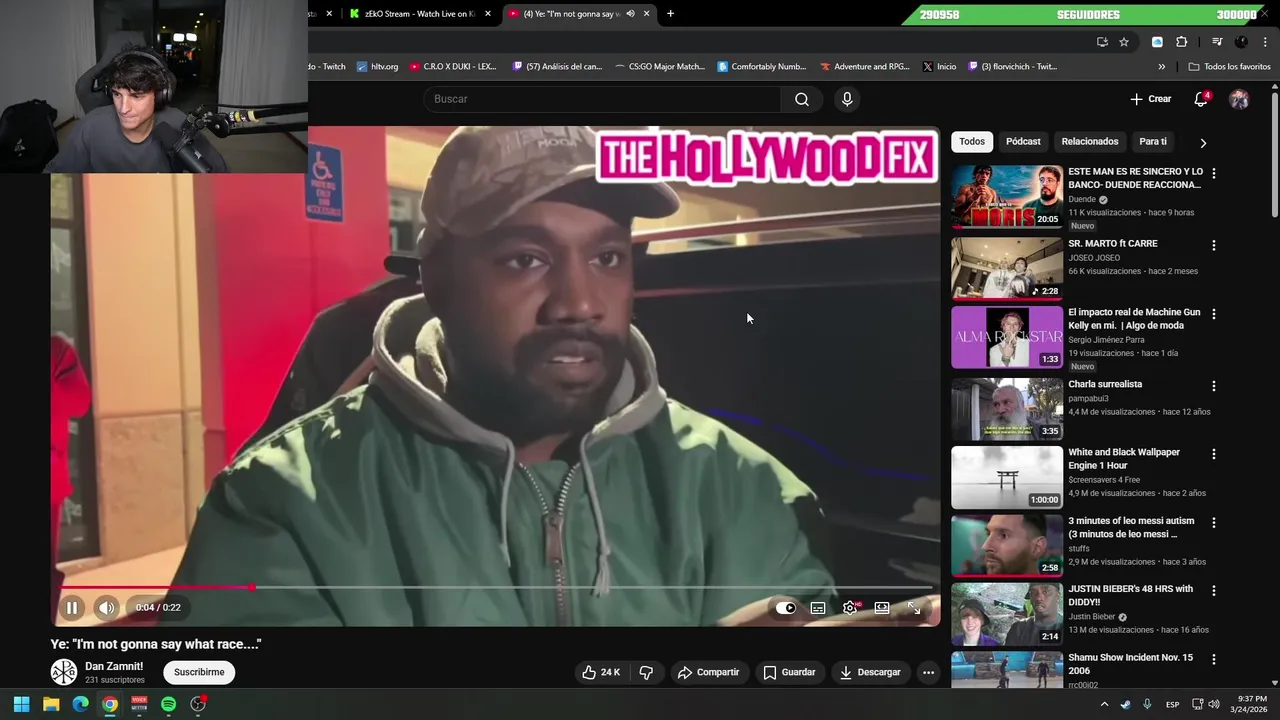
Task: Toggle the autoplay switch in the player
Action: click(786, 607)
